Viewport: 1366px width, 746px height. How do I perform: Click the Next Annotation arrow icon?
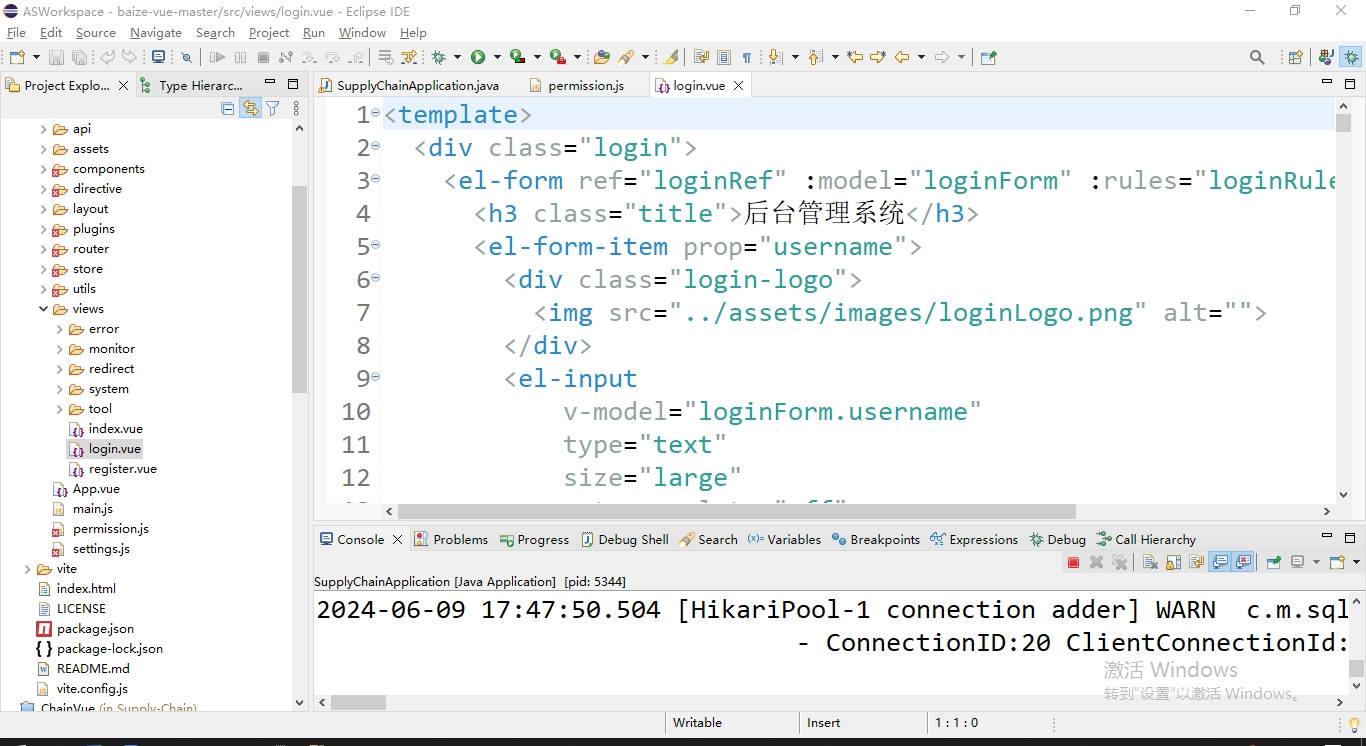click(774, 57)
